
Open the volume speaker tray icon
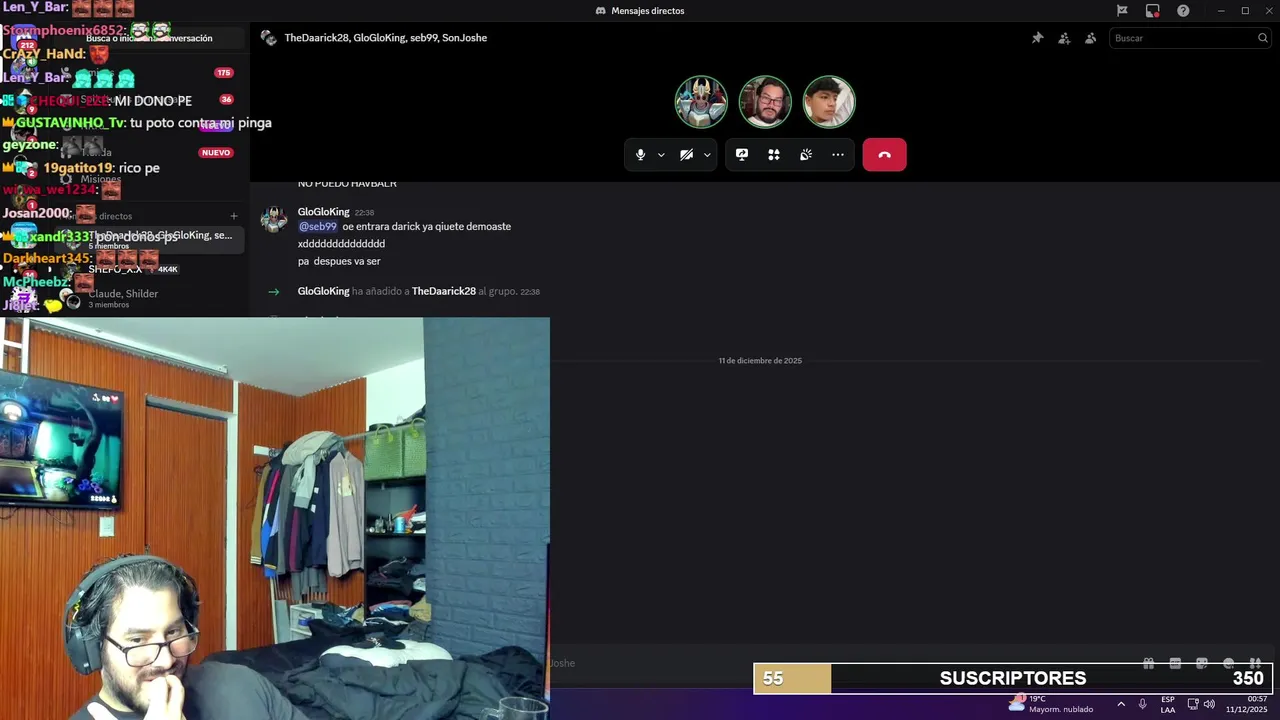point(1210,704)
